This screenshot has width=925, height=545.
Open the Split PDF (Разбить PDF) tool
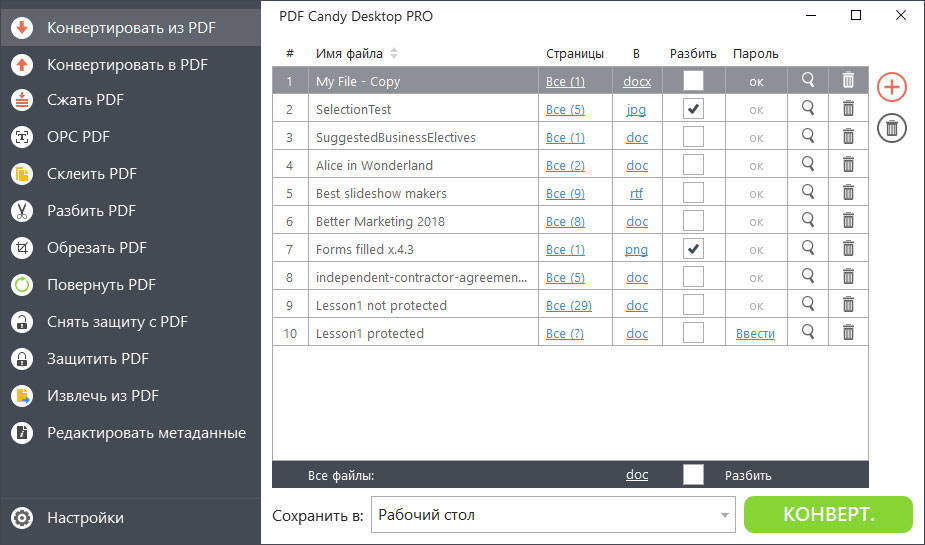coord(90,211)
